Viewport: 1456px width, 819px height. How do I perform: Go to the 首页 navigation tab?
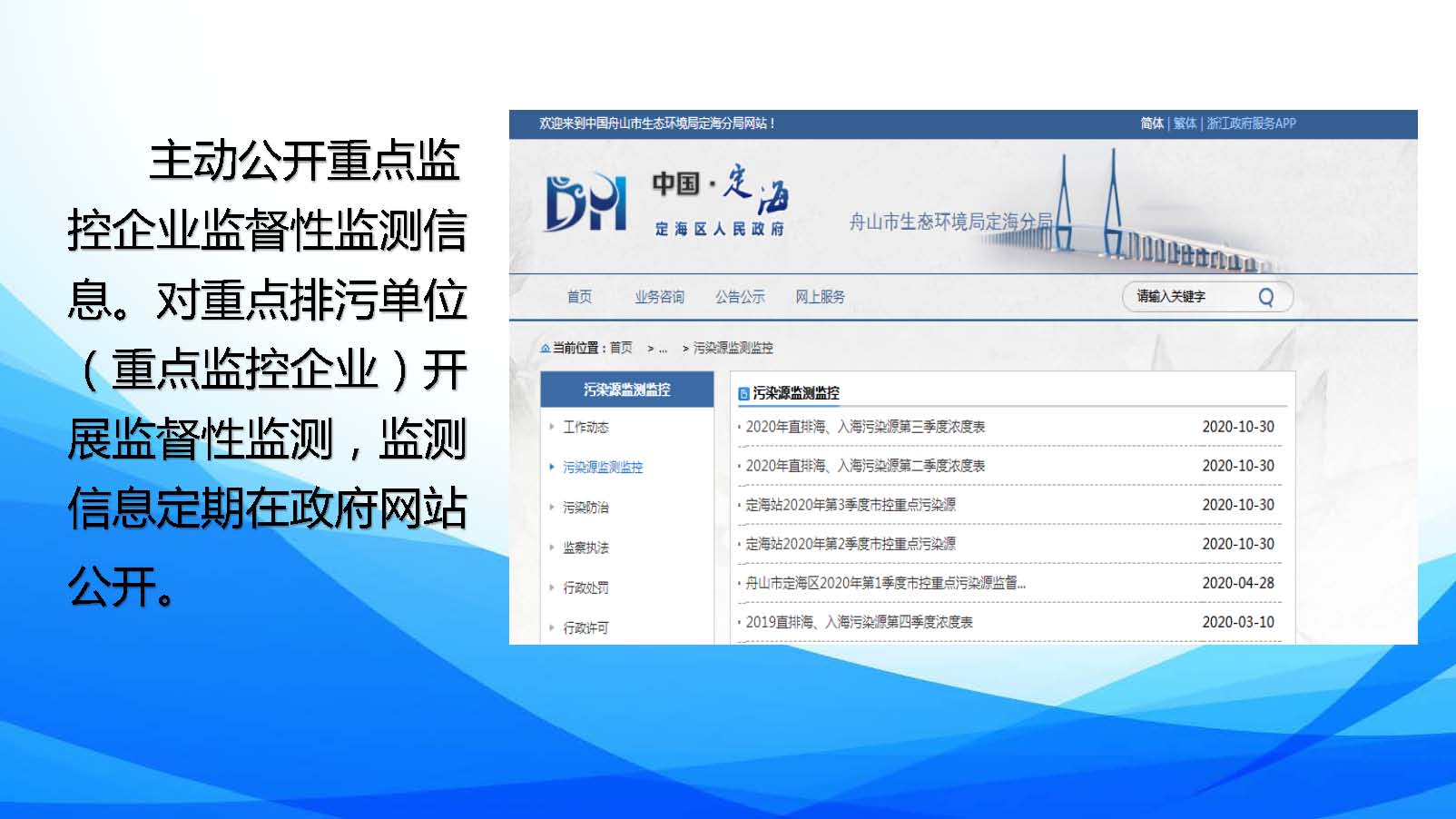click(579, 297)
